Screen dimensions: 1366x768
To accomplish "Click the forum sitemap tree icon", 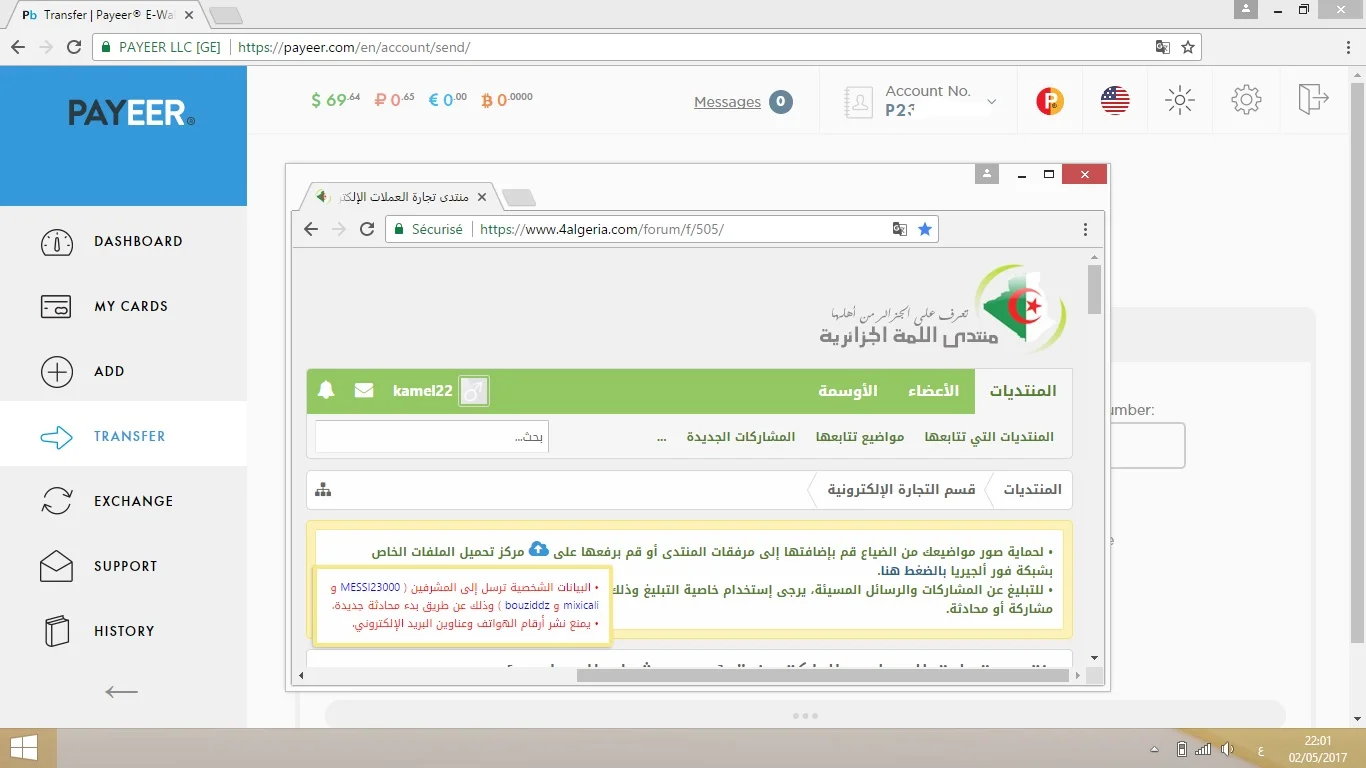I will pyautogui.click(x=323, y=490).
